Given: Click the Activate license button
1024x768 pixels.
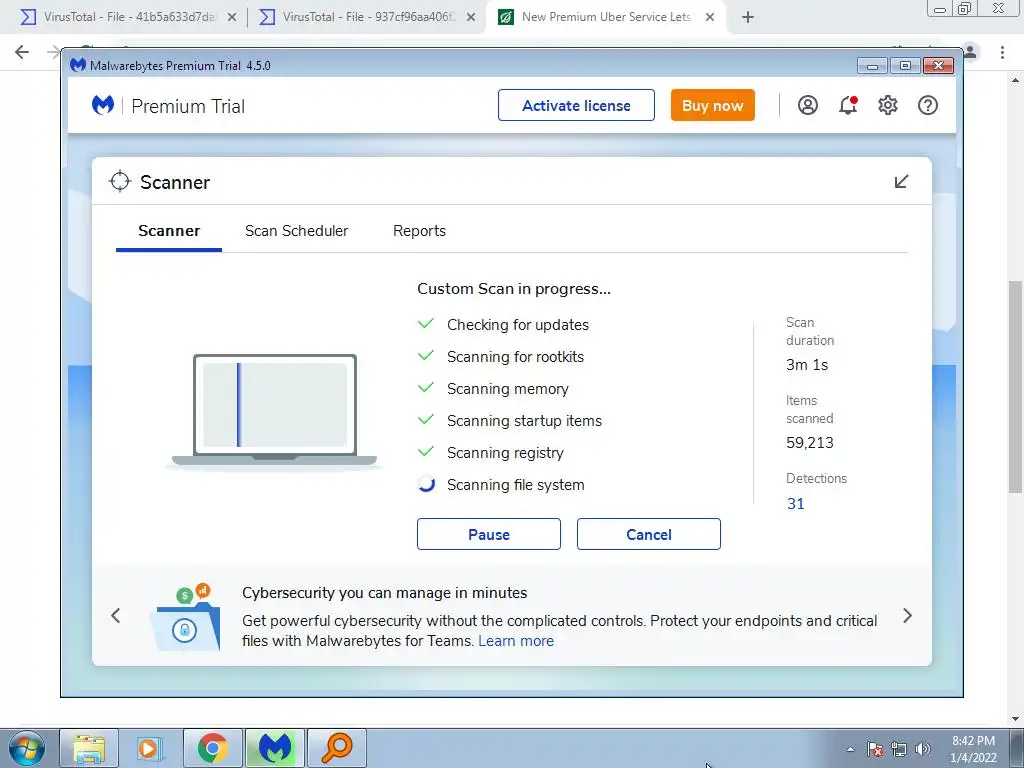Looking at the screenshot, I should (x=576, y=105).
